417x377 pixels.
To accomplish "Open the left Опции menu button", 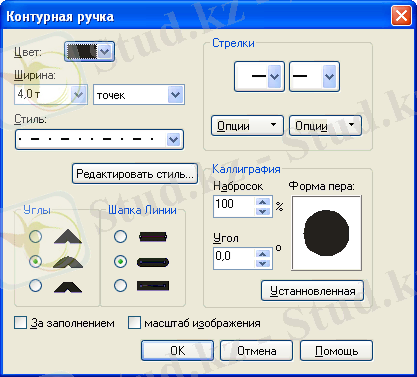I will pyautogui.click(x=247, y=126).
